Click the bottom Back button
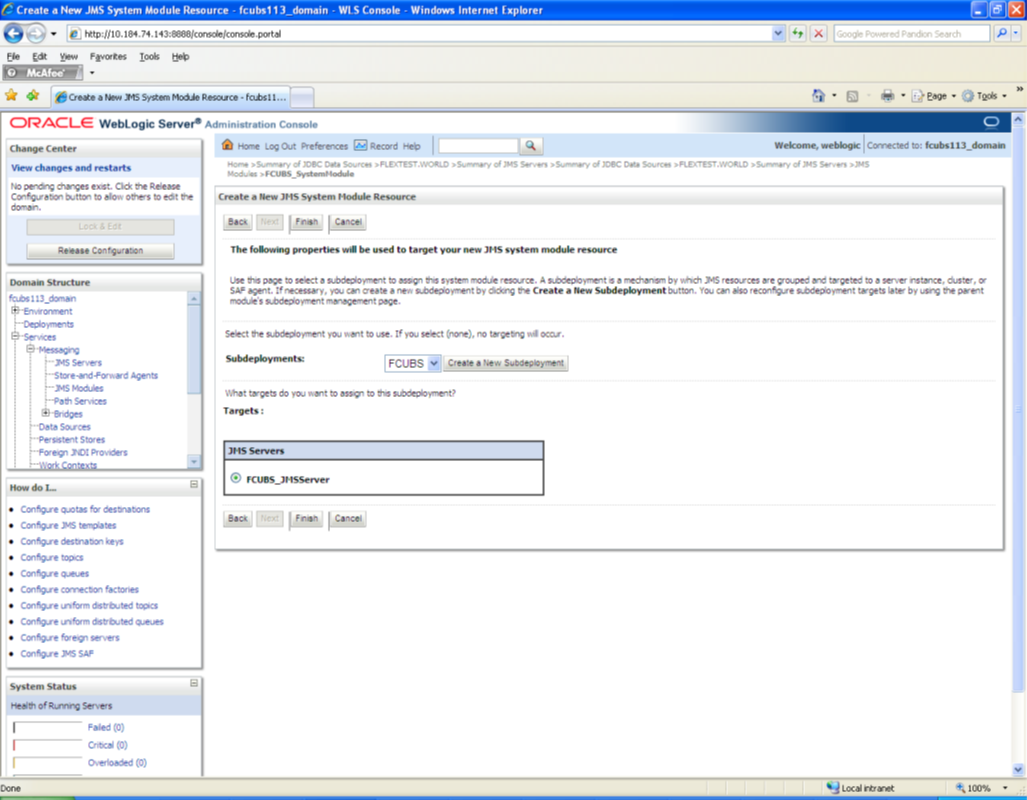1027x800 pixels. tap(237, 518)
